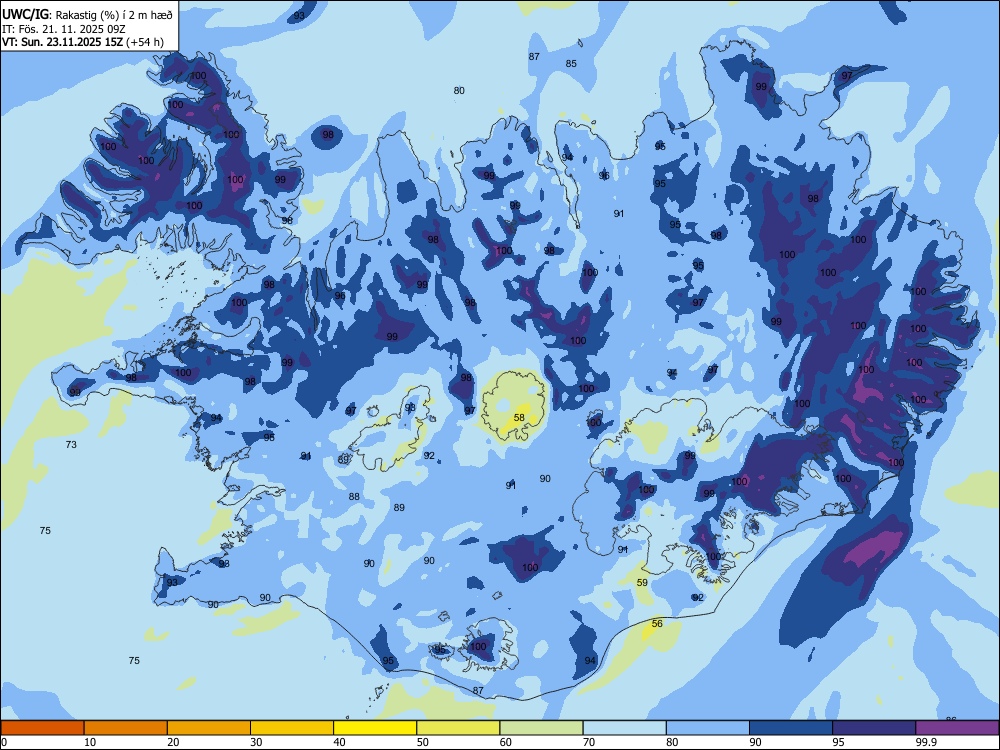Select the legend label '30'

[x=256, y=742]
